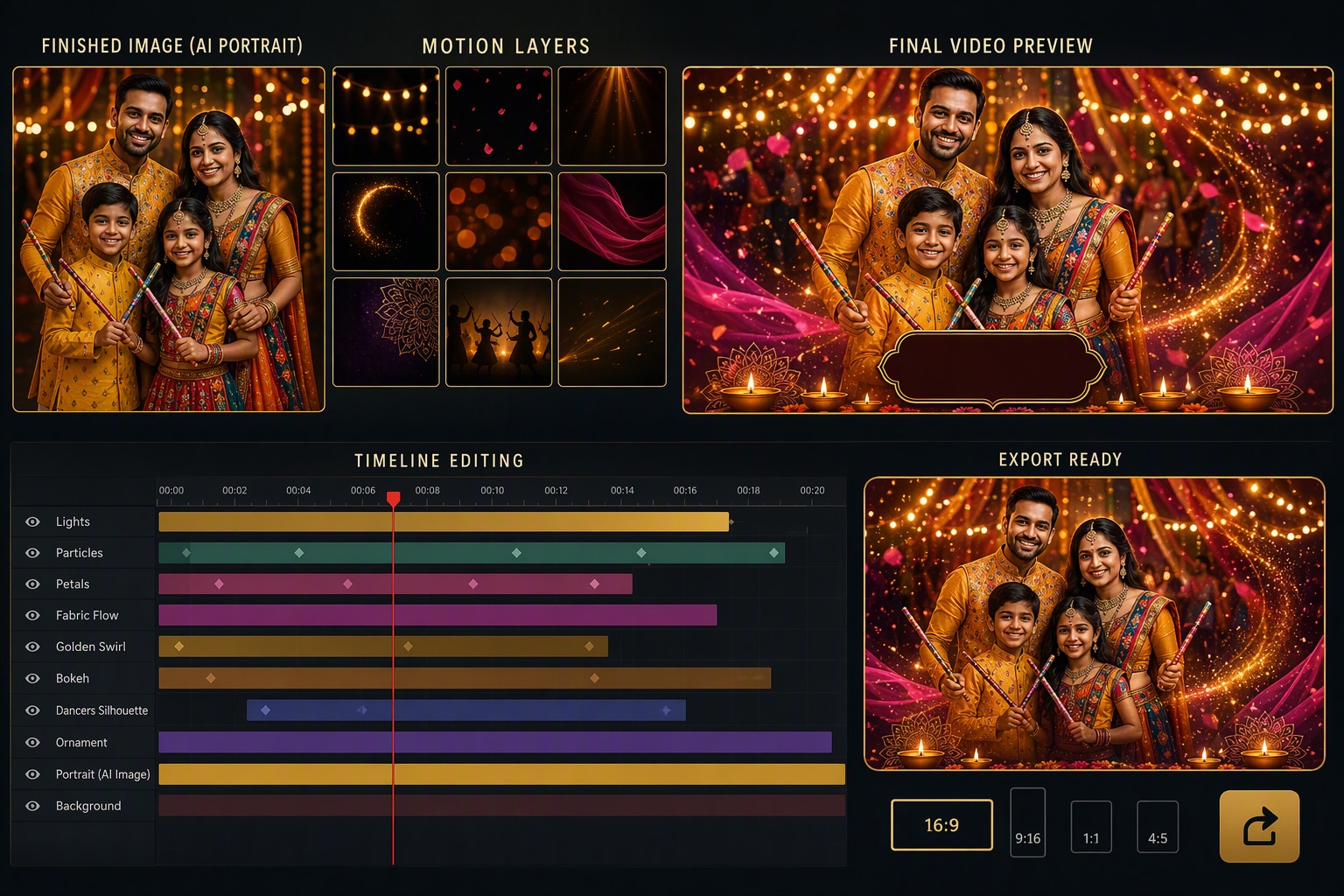Pick the golden swirl ring motion layer
This screenshot has height=896, width=1344.
(x=386, y=221)
